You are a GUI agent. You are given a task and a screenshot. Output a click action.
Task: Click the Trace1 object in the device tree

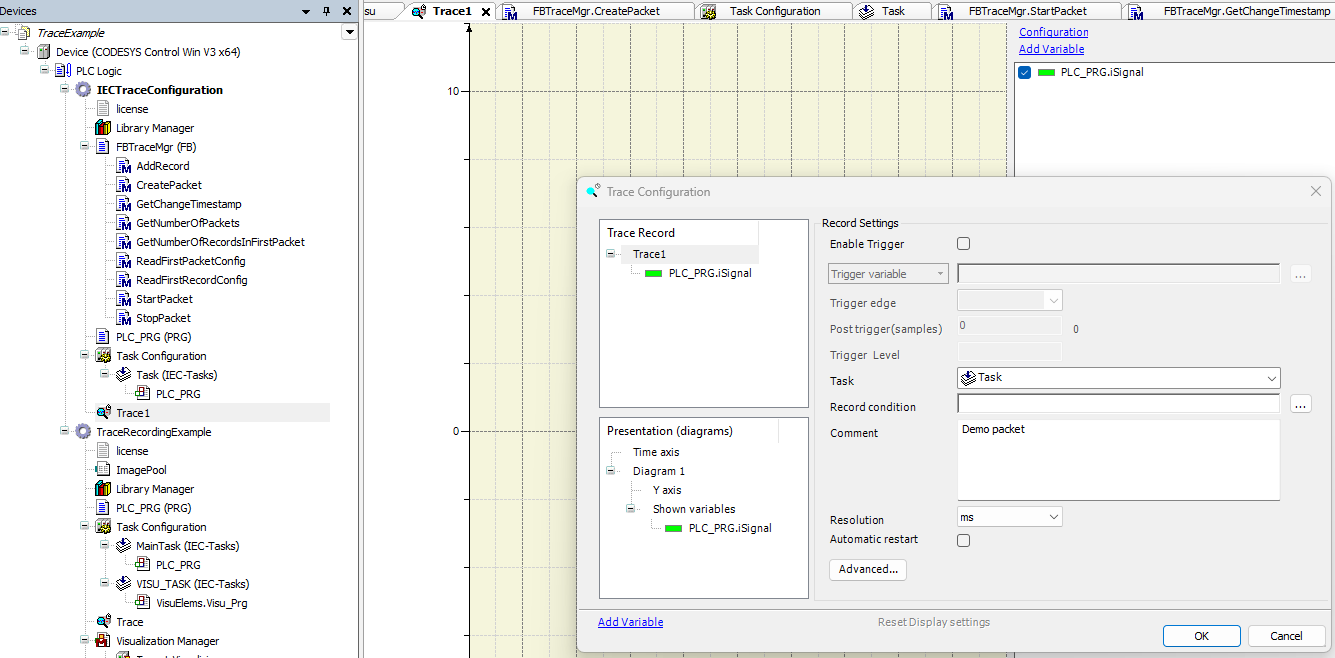coord(132,412)
